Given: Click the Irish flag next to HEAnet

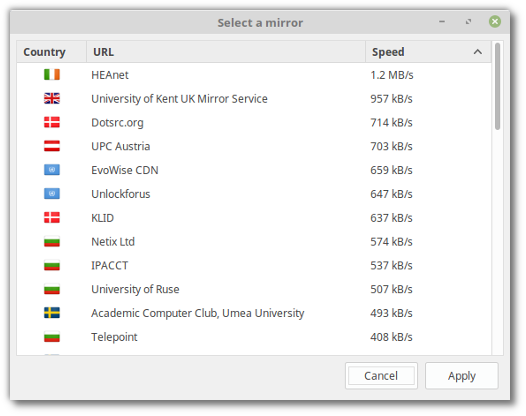Looking at the screenshot, I should tap(52, 74).
